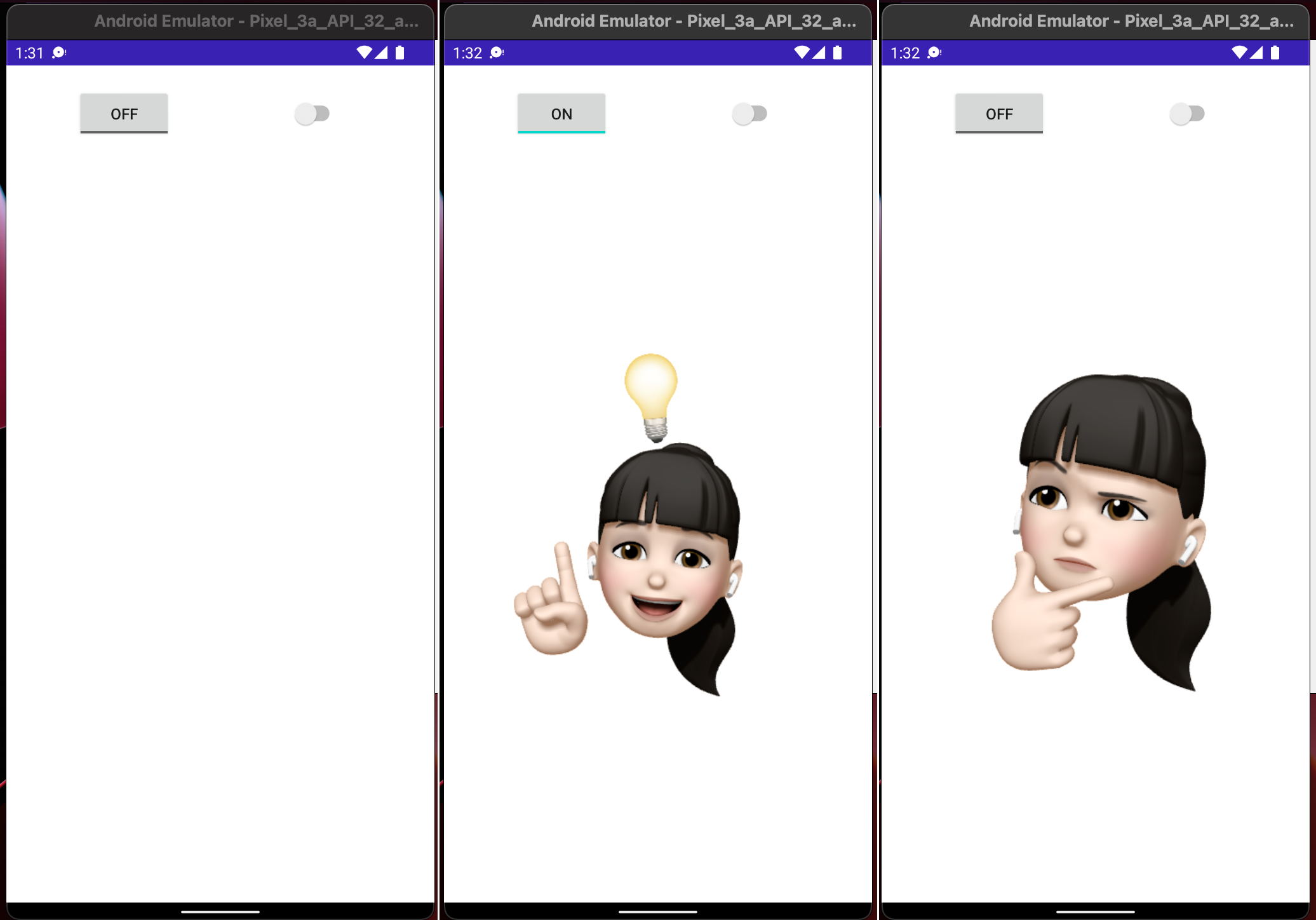This screenshot has width=1316, height=920.
Task: Click battery icon in first emulator status bar
Action: click(x=399, y=53)
